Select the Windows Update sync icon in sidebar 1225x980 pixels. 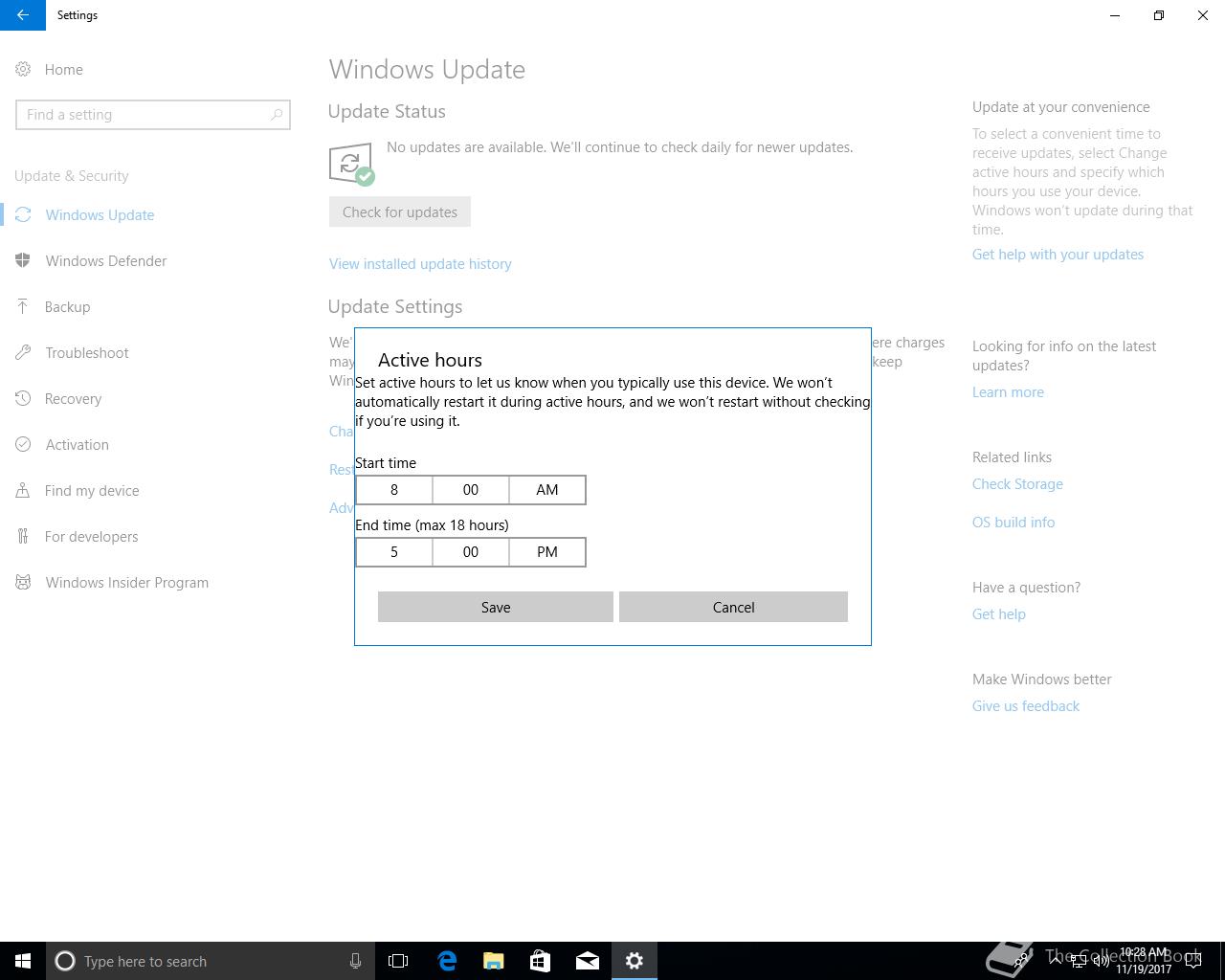[x=23, y=214]
